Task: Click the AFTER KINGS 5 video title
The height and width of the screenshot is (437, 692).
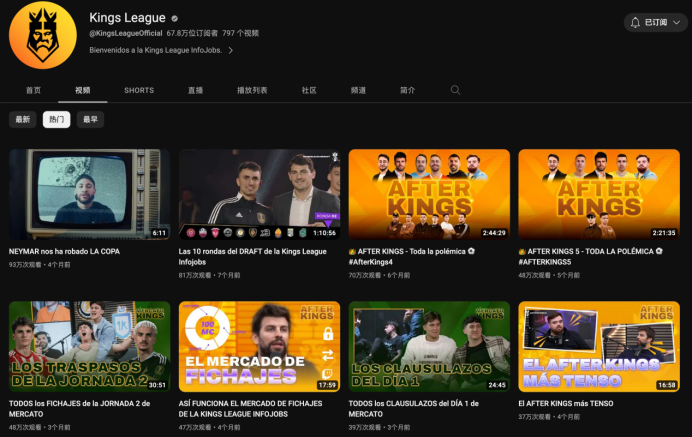Action: 590,256
